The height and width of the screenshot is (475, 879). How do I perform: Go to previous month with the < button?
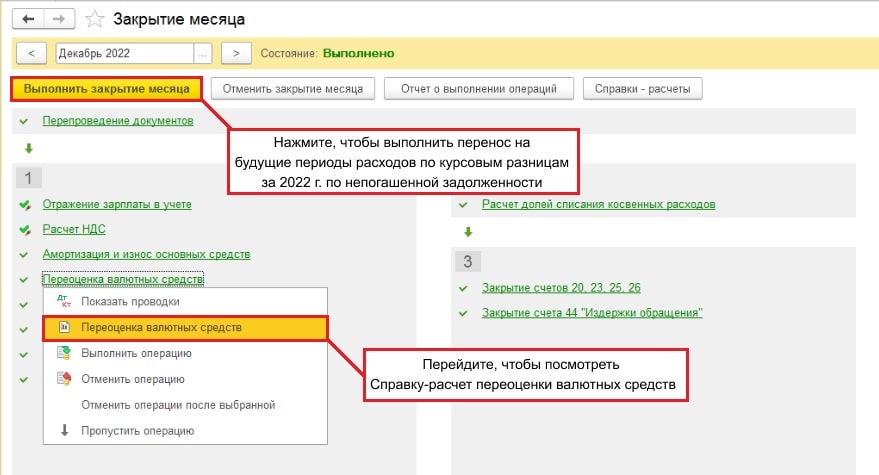(x=32, y=53)
